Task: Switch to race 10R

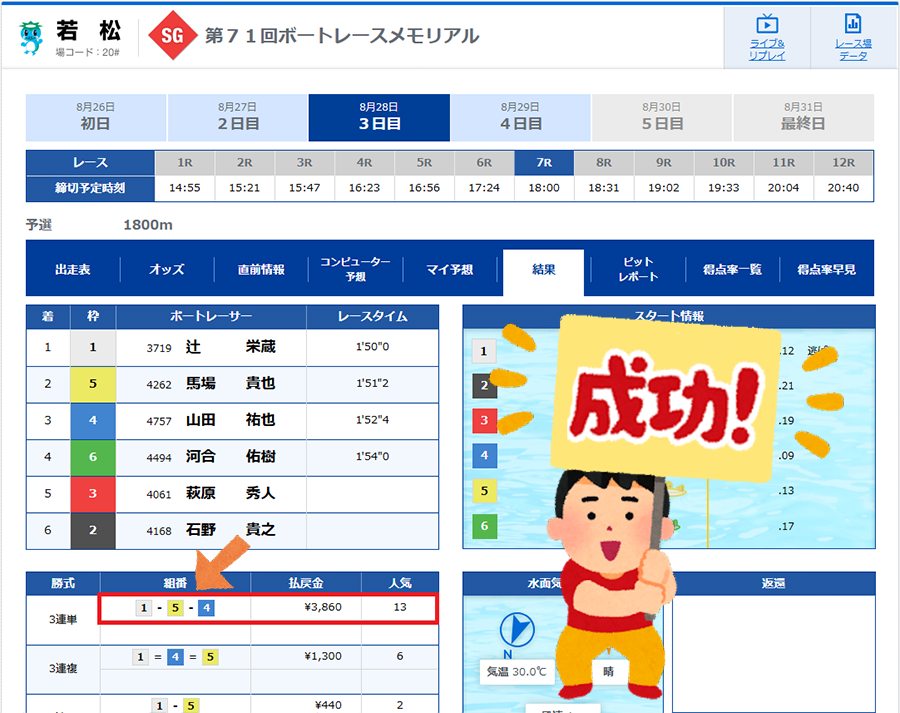Action: point(724,163)
